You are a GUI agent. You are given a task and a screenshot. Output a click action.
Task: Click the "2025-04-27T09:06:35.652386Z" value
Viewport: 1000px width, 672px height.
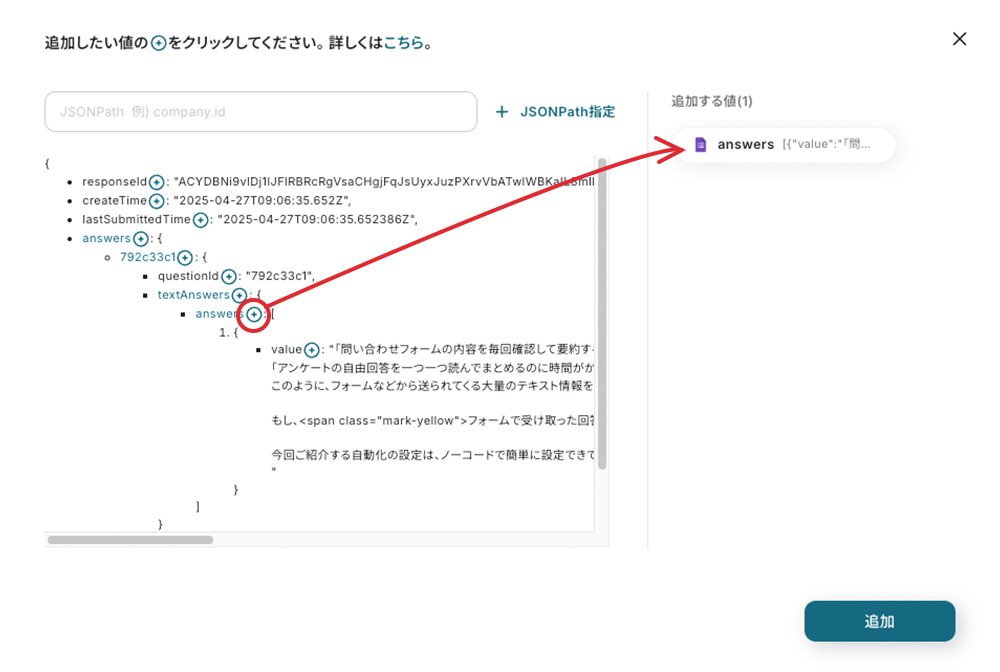click(316, 219)
